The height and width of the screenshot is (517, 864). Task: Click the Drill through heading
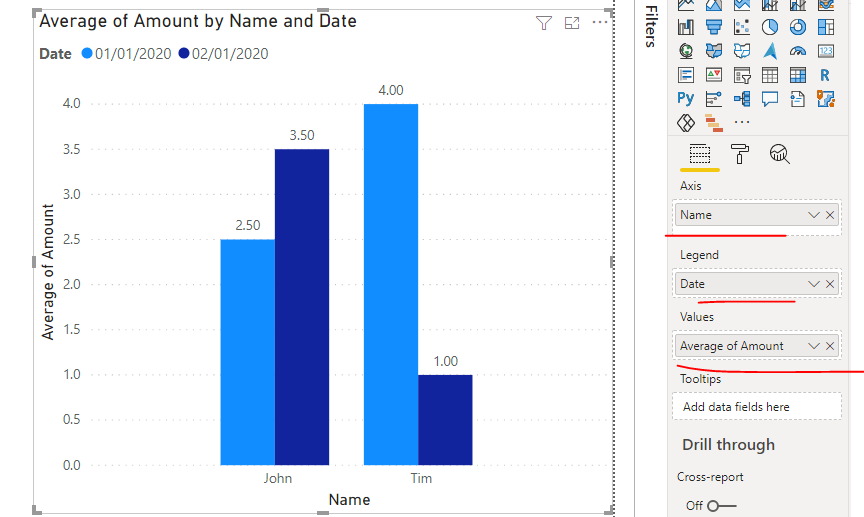728,445
